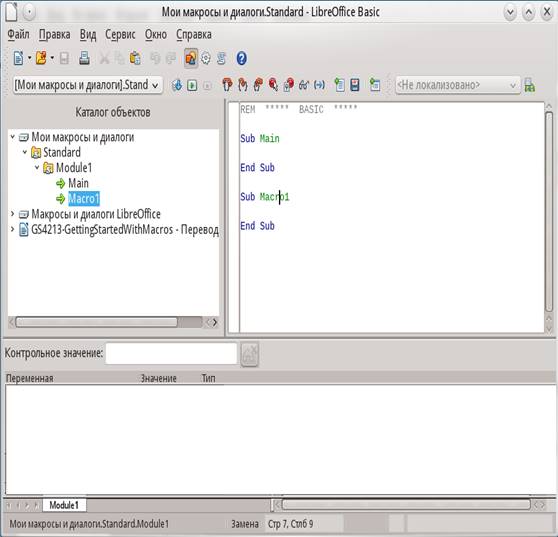The image size is (558, 537).
Task: Click the blue Help question mark icon
Action: coord(241,58)
